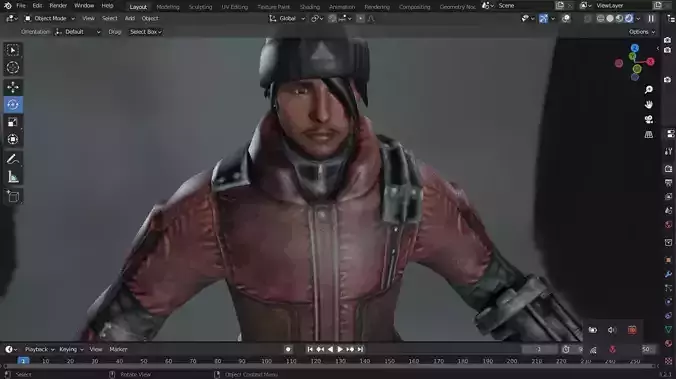Image resolution: width=676 pixels, height=379 pixels.
Task: Open the Global transform orientation dropdown
Action: [x=287, y=19]
